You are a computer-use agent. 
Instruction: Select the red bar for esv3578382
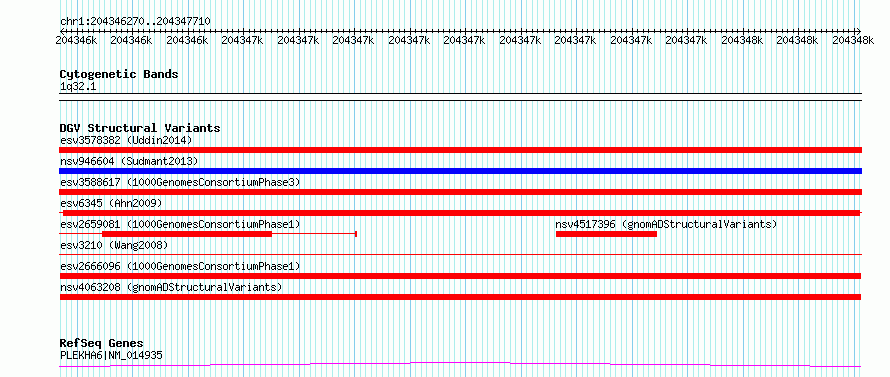point(460,150)
